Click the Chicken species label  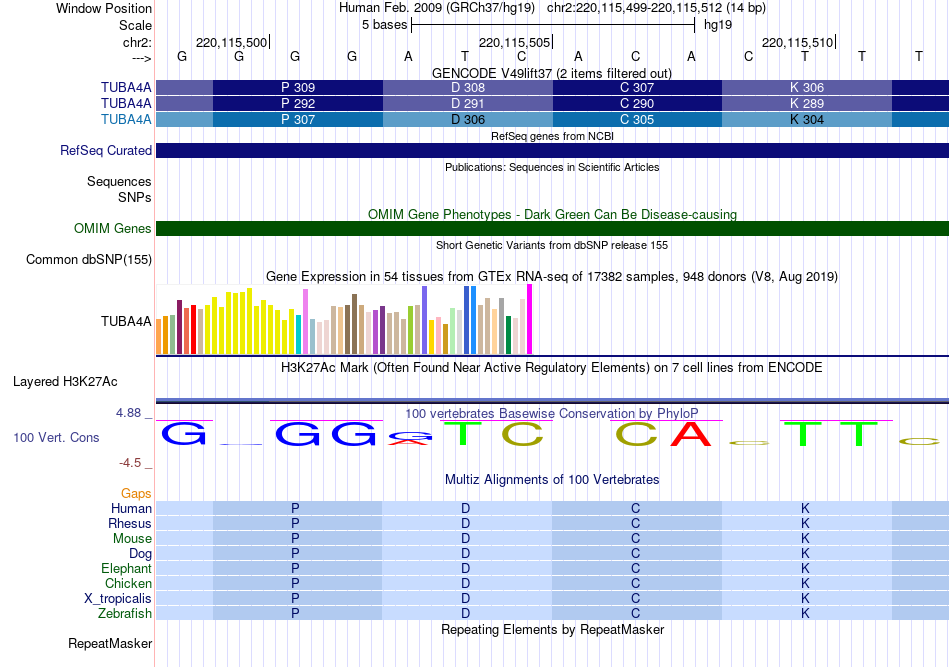[x=128, y=583]
